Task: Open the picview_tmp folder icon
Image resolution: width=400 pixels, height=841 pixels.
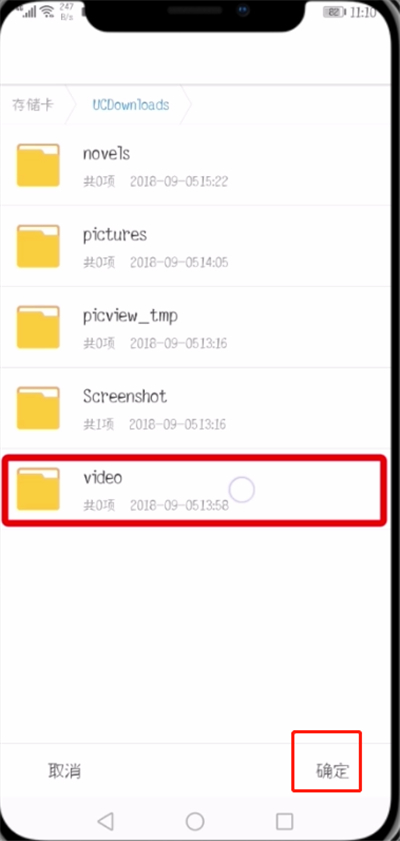Action: pyautogui.click(x=38, y=327)
